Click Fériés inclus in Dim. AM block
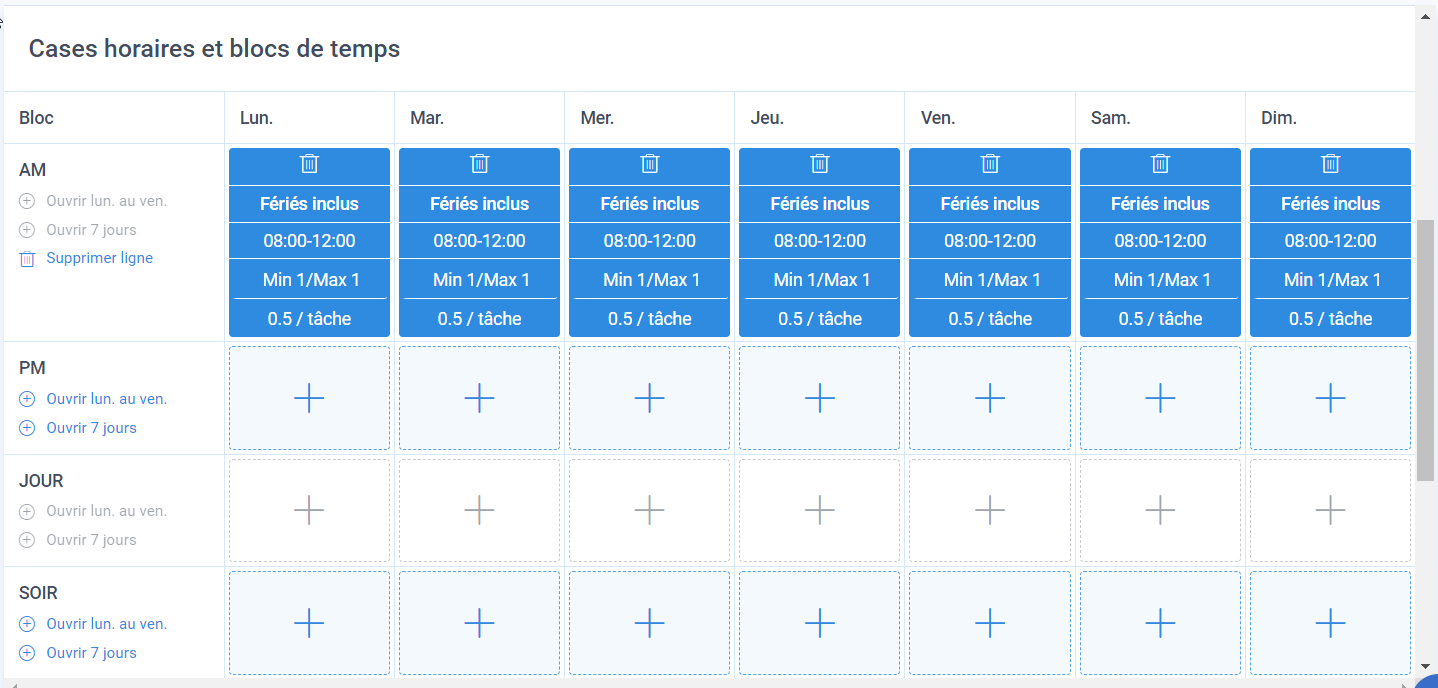The height and width of the screenshot is (688, 1438). tap(1330, 203)
